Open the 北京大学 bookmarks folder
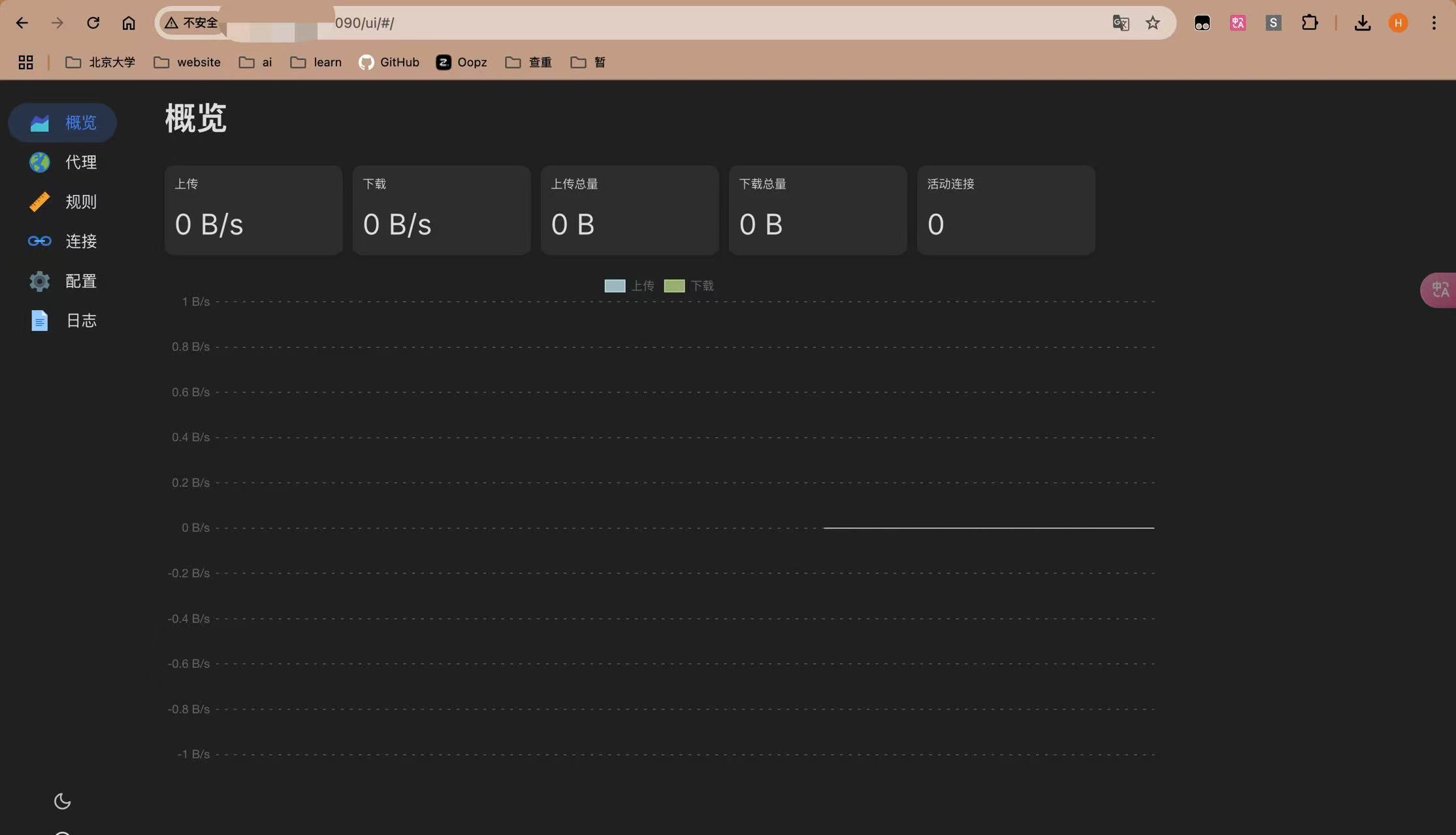The height and width of the screenshot is (835, 1456). pos(101,62)
